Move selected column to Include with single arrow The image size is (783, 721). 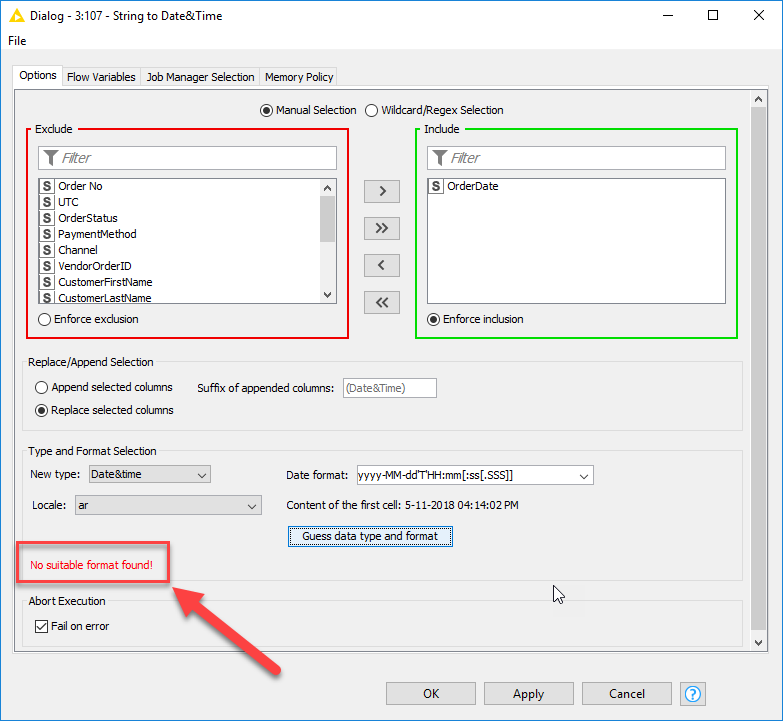click(x=381, y=191)
